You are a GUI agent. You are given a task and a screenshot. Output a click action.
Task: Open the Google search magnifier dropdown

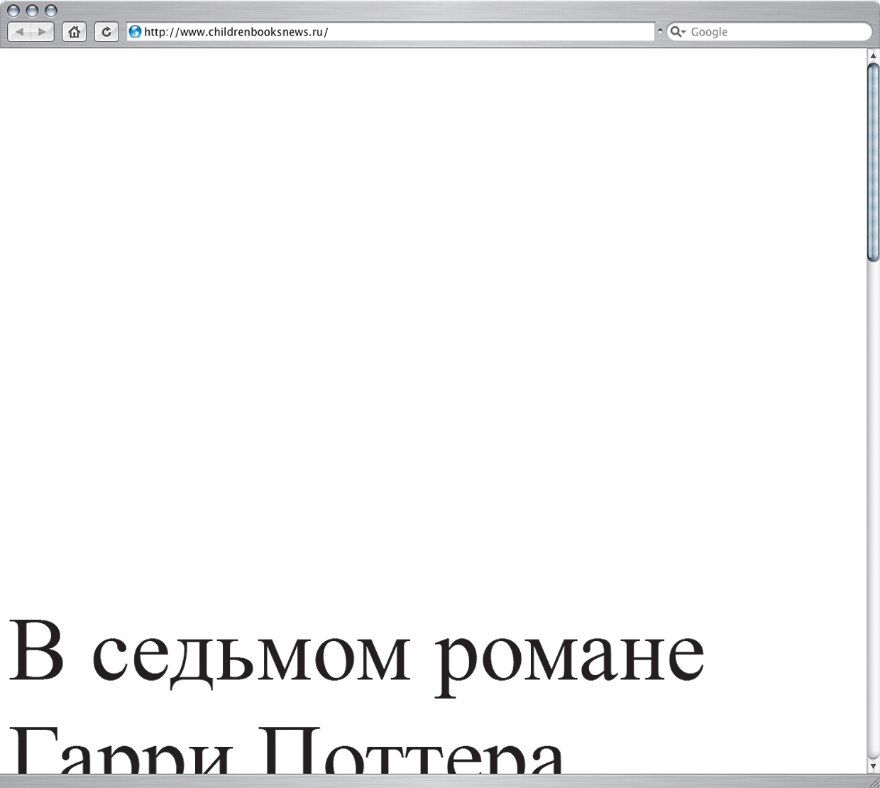(678, 31)
